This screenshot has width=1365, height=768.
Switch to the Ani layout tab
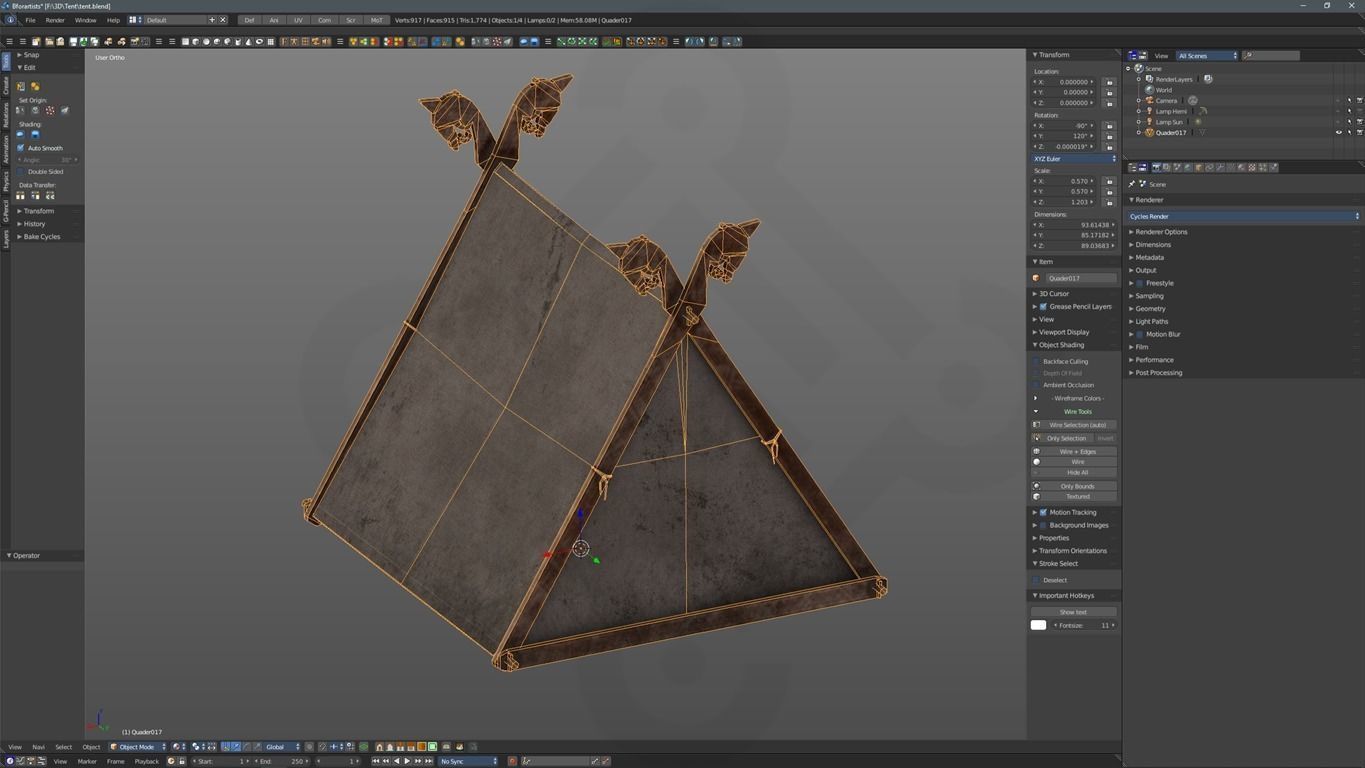coord(274,20)
